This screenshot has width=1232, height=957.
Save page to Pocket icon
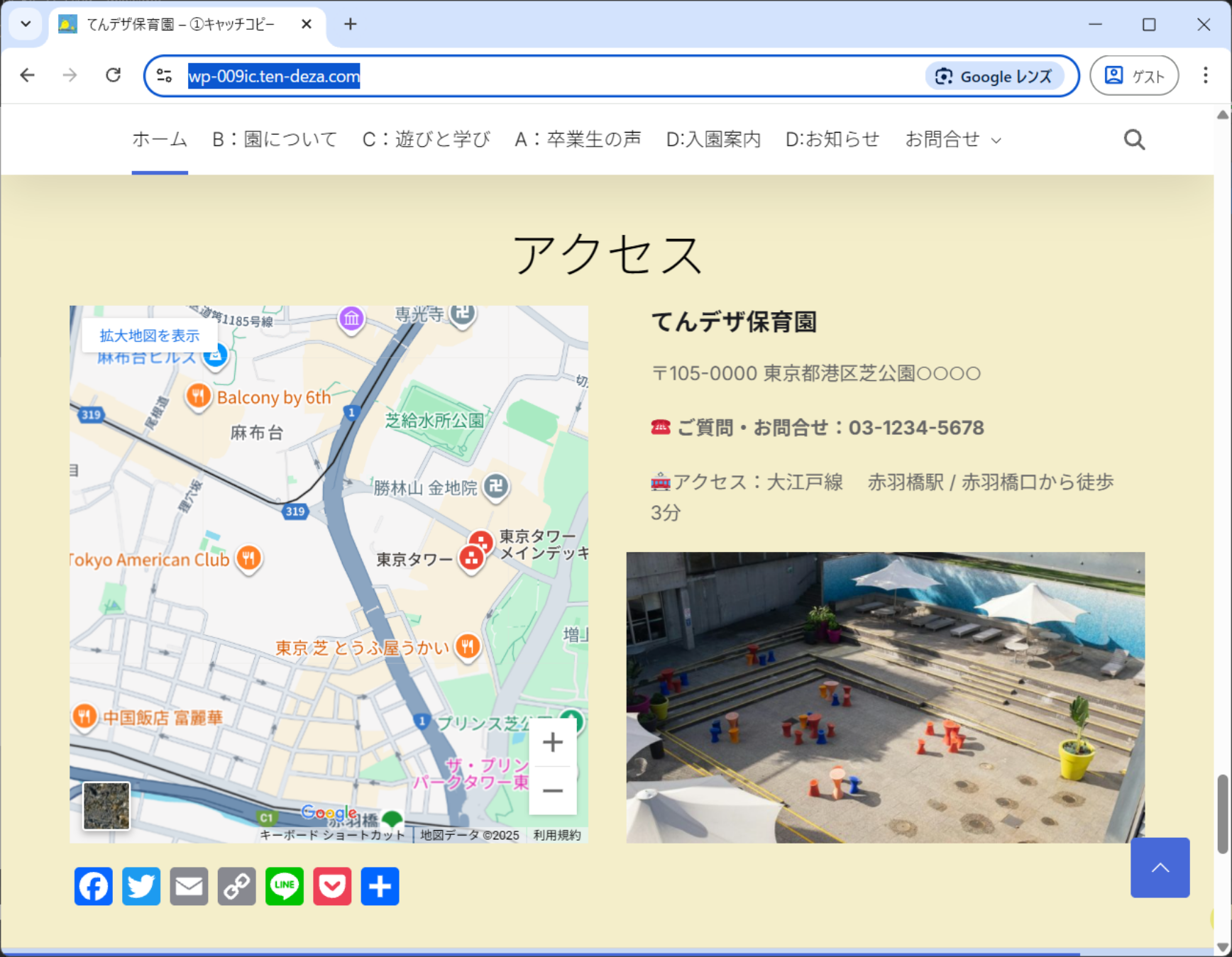point(332,886)
